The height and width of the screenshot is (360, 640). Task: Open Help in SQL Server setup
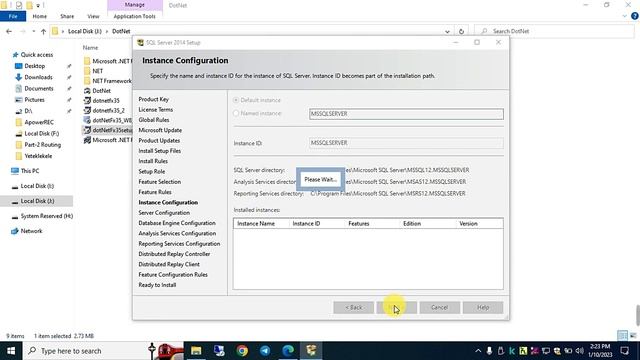point(483,307)
